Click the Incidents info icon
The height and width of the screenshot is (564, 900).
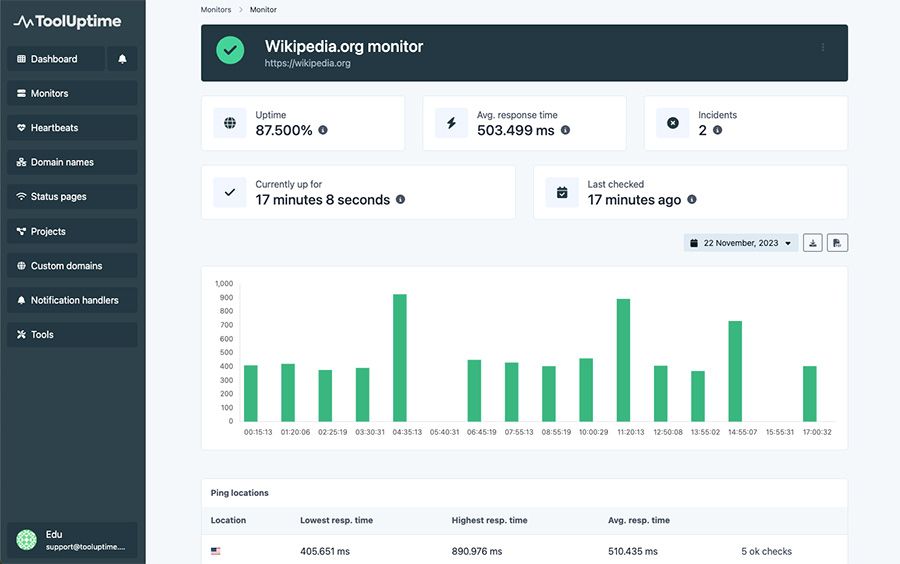[x=717, y=130]
